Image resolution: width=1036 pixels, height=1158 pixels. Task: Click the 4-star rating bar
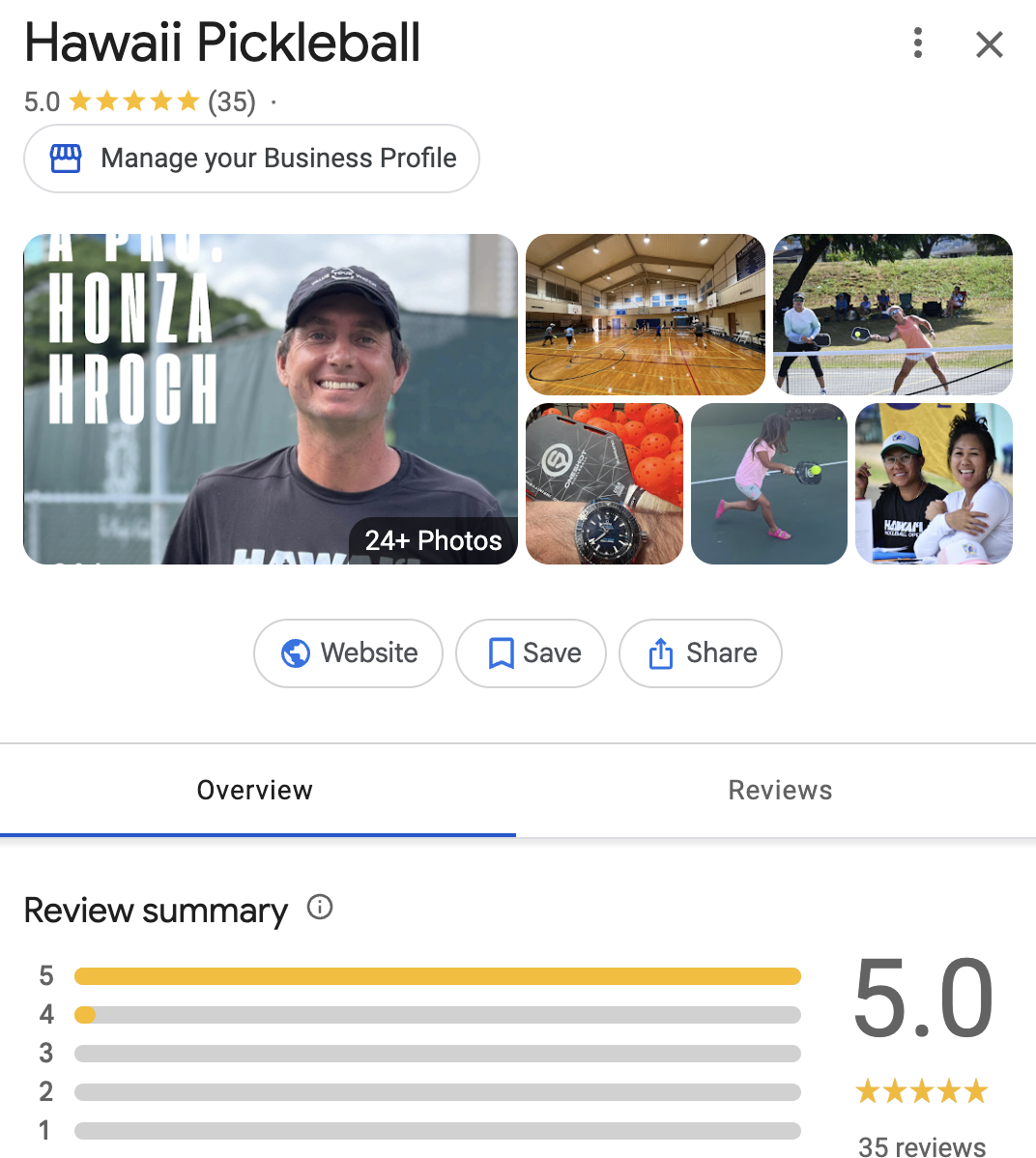click(x=437, y=1014)
